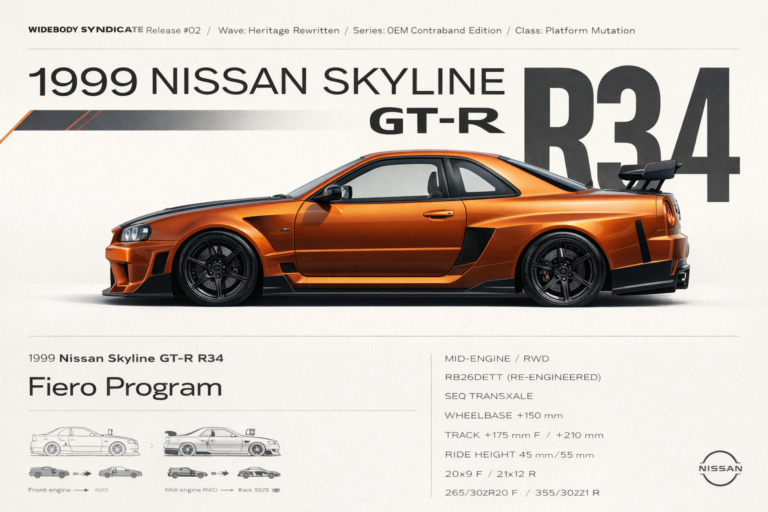The height and width of the screenshot is (512, 768).
Task: Click the orange Skyline car image
Action: pos(397,228)
